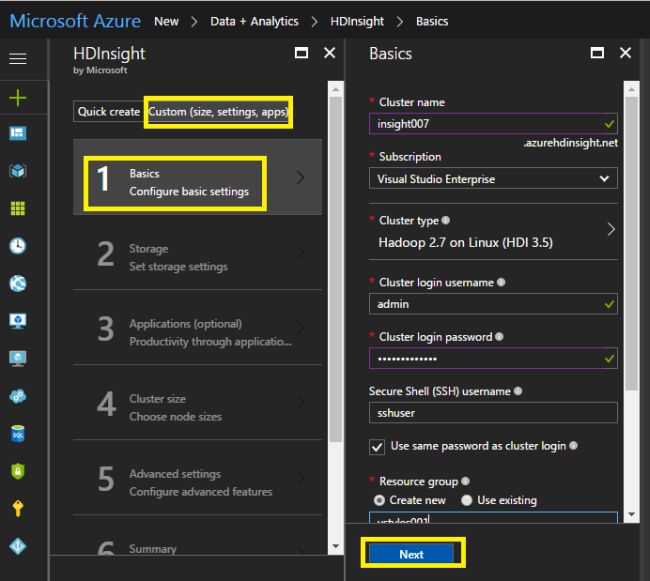650x581 pixels.
Task: Click the Data + Analytics breadcrumb
Action: coord(254,21)
